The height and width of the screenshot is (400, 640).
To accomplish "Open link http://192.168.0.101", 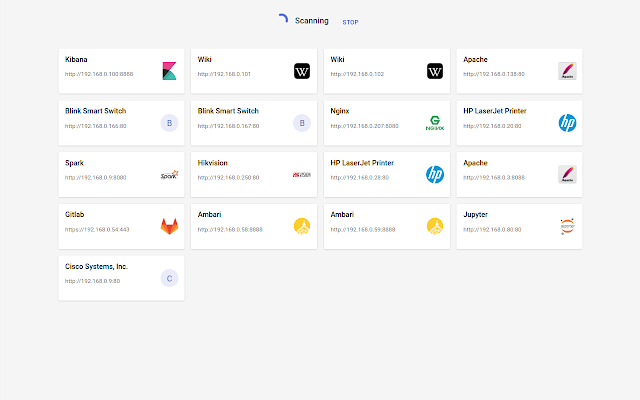I will pyautogui.click(x=224, y=74).
